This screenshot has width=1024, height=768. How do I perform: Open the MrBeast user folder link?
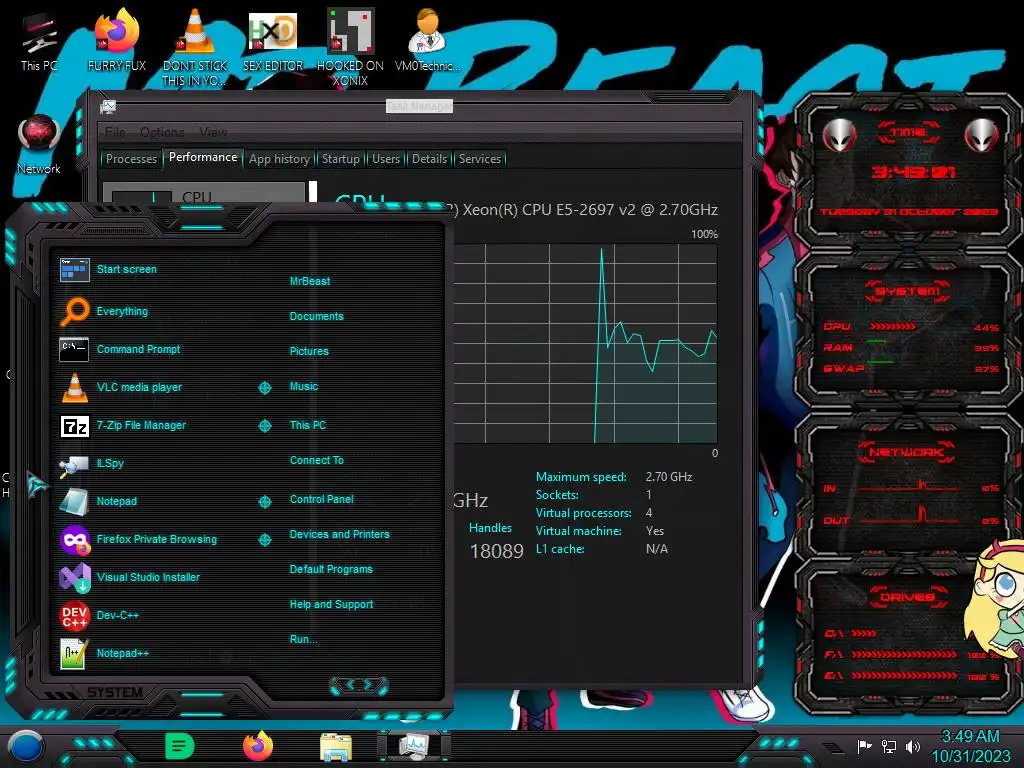point(310,281)
